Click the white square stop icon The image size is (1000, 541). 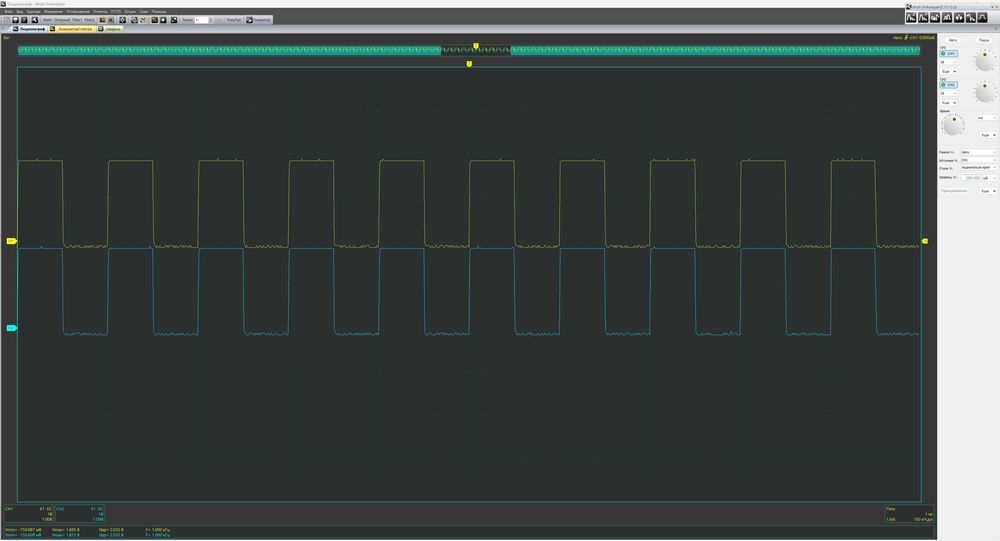pos(163,20)
